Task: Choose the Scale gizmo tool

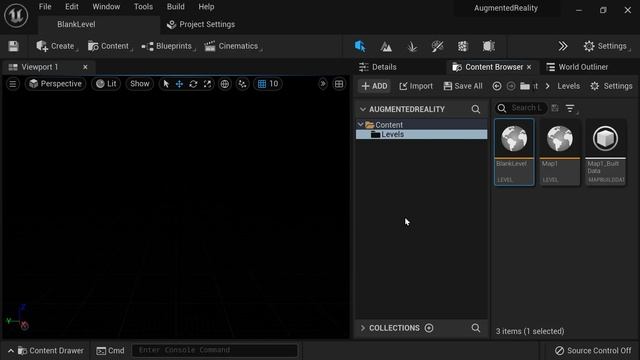Action: pyautogui.click(x=207, y=84)
